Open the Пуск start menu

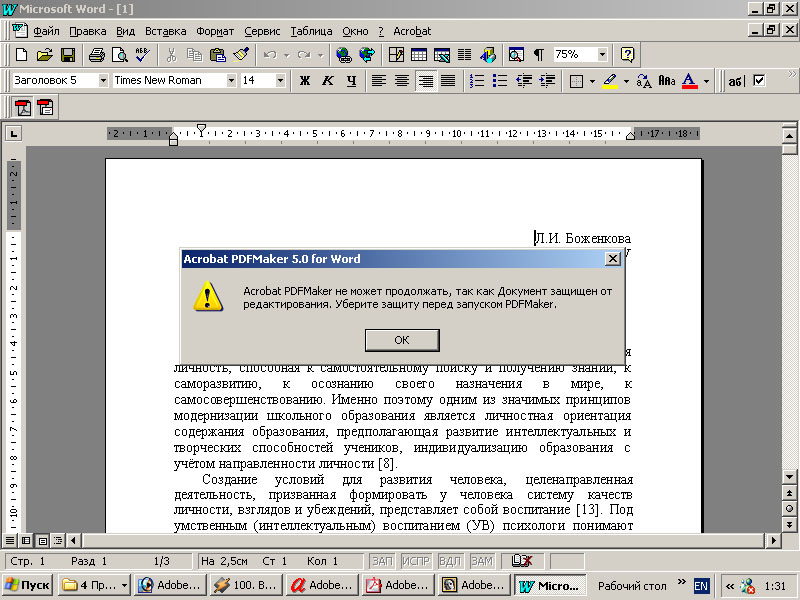28,585
